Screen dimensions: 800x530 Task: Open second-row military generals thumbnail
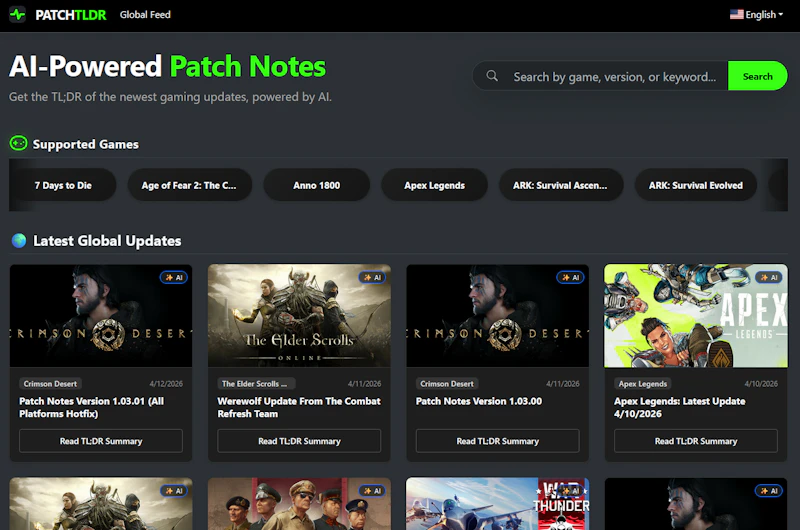[x=299, y=503]
